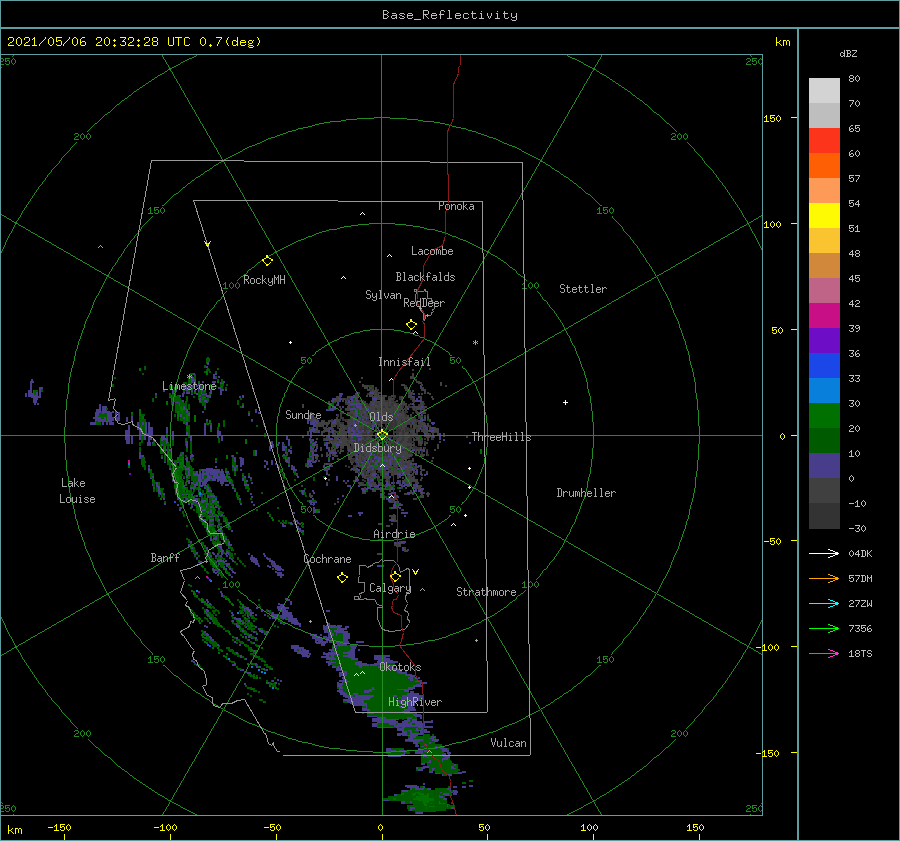Click the green 7356 arrow in legend

pos(824,629)
